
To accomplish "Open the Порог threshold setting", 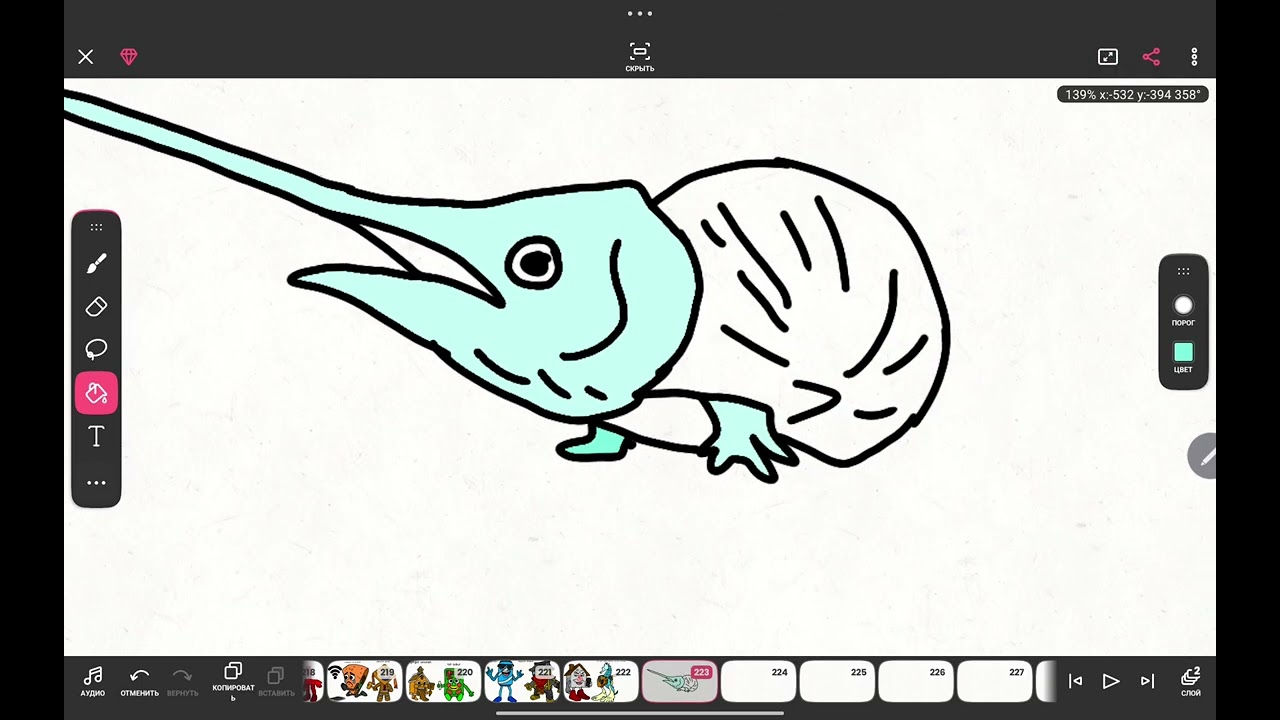I will tap(1183, 311).
